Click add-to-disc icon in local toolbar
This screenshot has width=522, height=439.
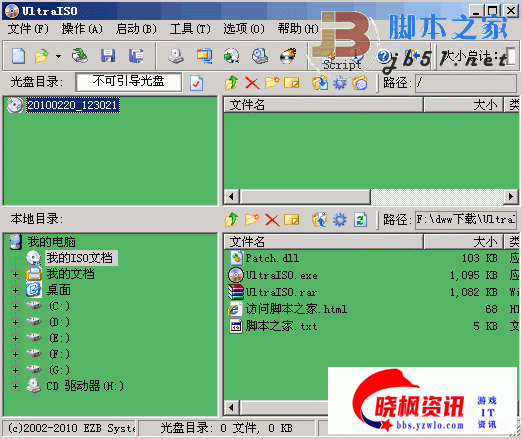coord(319,220)
